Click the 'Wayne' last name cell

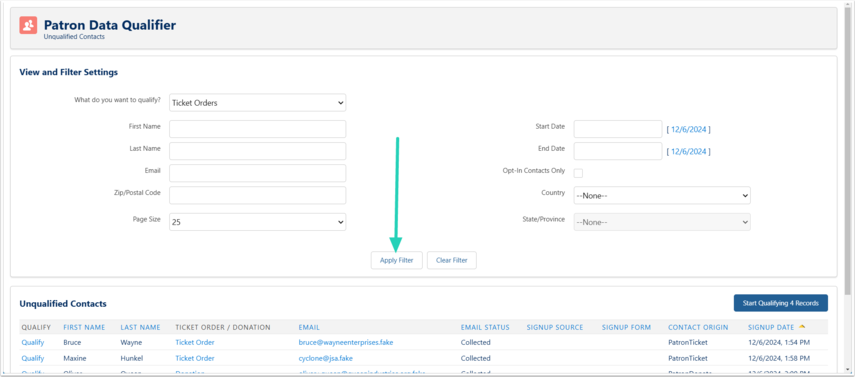point(131,343)
